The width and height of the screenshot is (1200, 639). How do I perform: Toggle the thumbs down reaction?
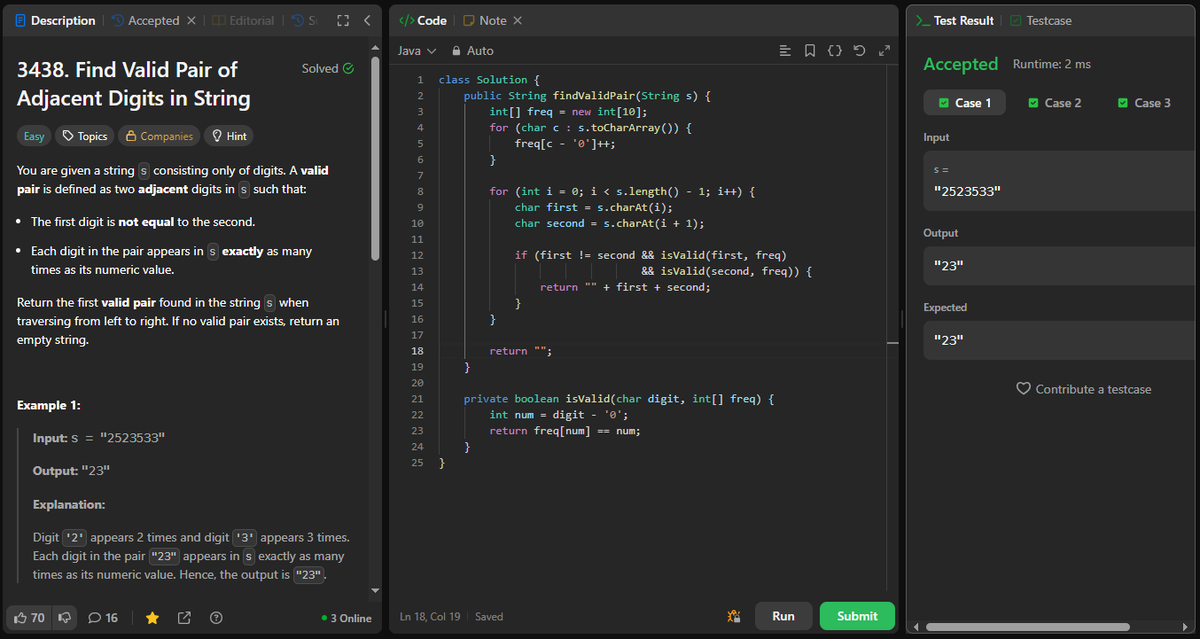tap(64, 617)
